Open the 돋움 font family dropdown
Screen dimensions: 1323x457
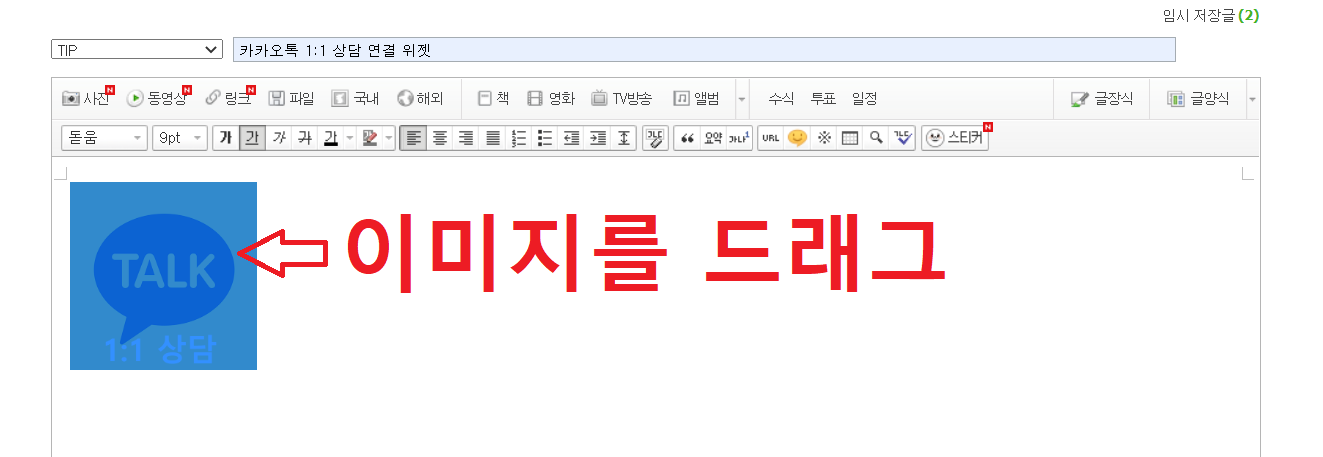(104, 138)
